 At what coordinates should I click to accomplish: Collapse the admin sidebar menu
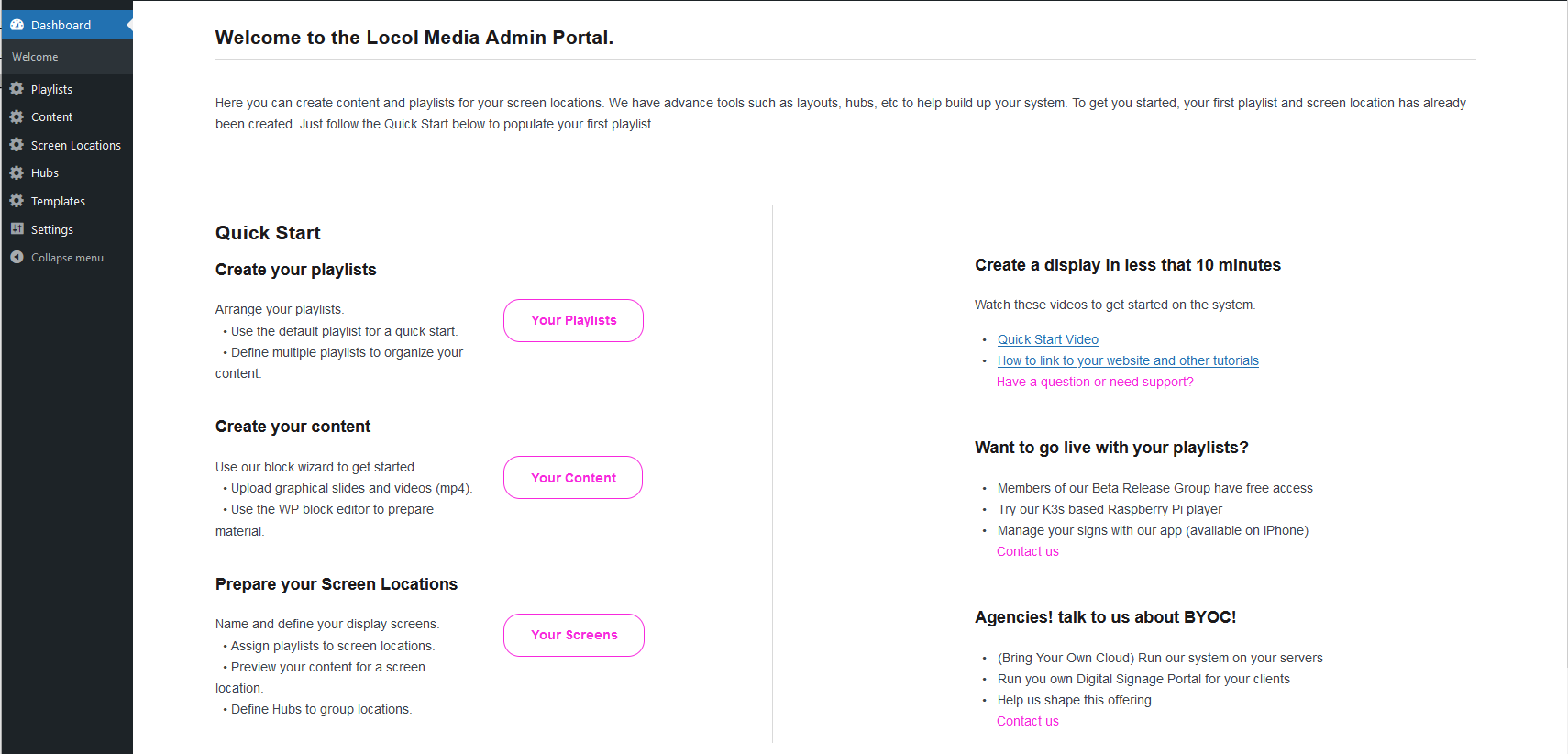[x=66, y=257]
